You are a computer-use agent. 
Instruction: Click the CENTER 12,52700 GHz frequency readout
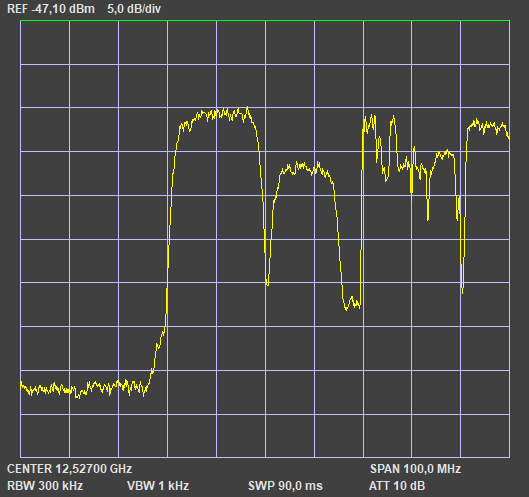(x=69, y=469)
